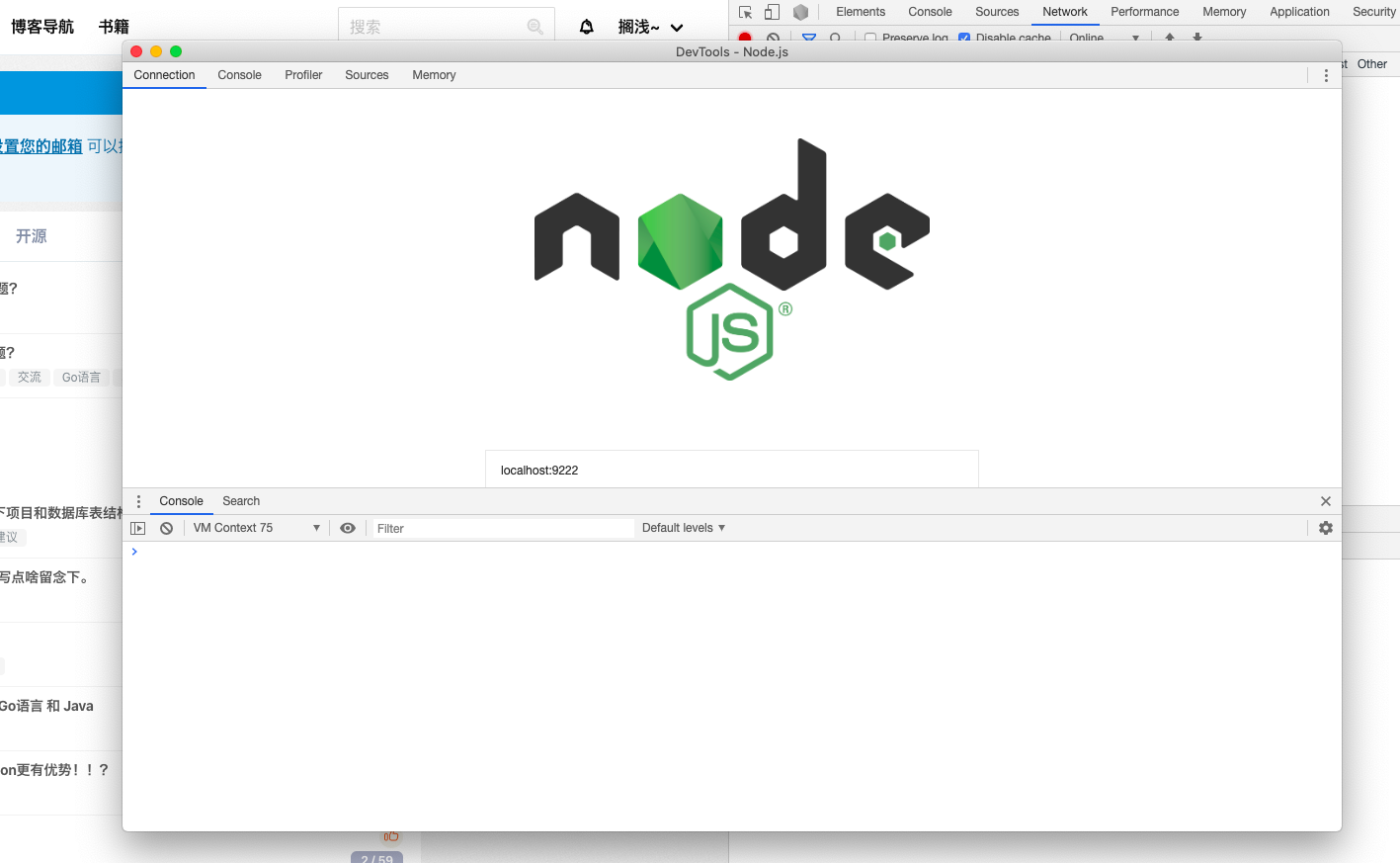Toggle the Disable cache checkbox
Screen dimensions: 1400x863
coord(964,39)
